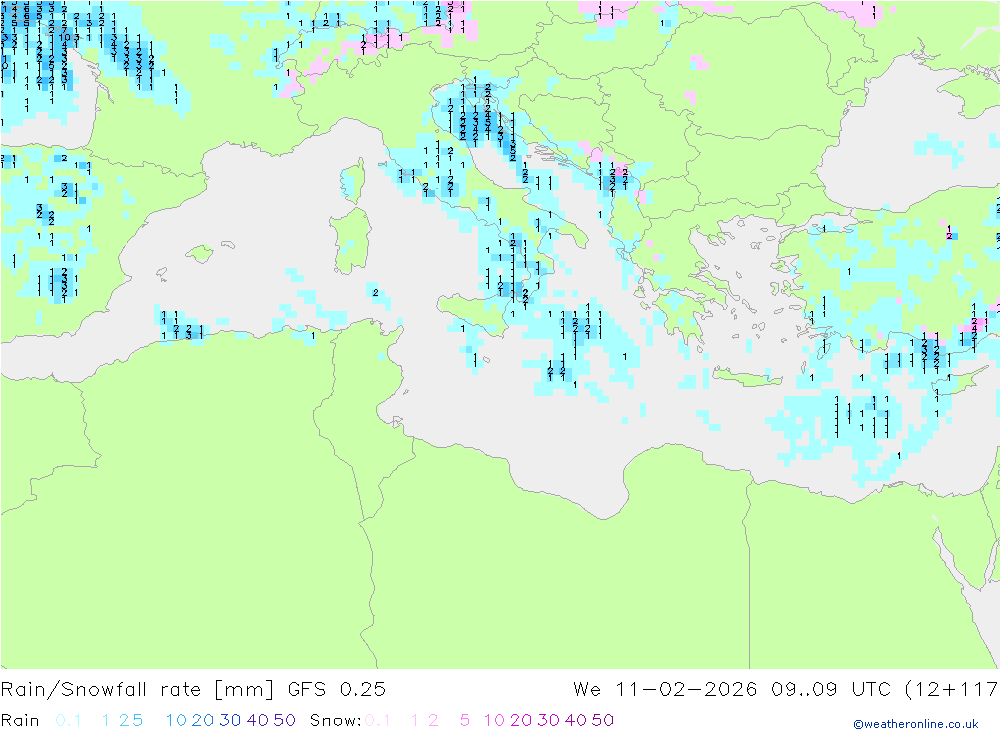The height and width of the screenshot is (733, 1000).
Task: Click the 'GFS 0.25' model label
Action: [x=337, y=690]
